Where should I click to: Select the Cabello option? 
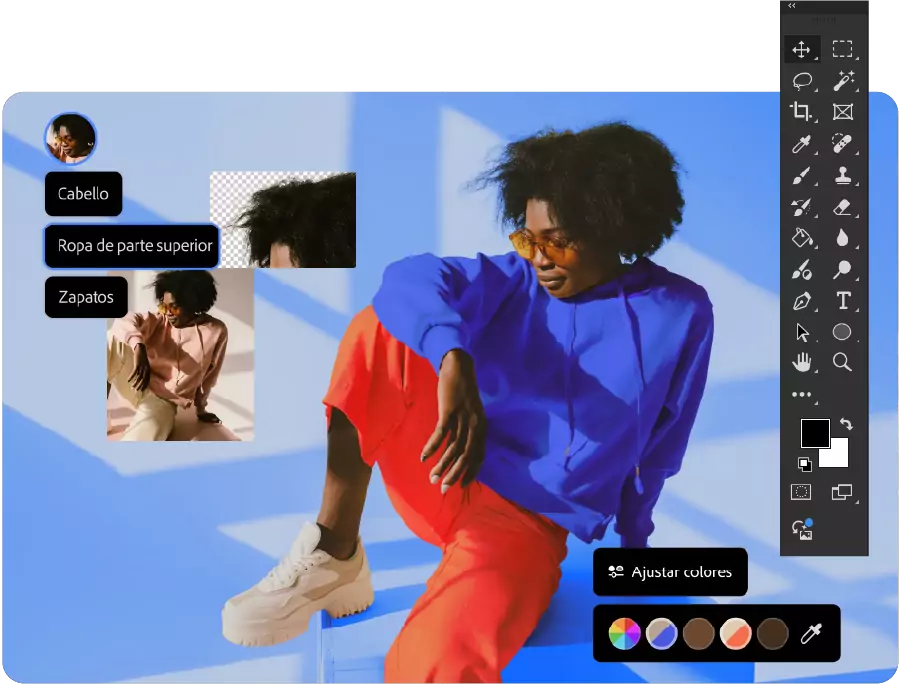pyautogui.click(x=83, y=194)
